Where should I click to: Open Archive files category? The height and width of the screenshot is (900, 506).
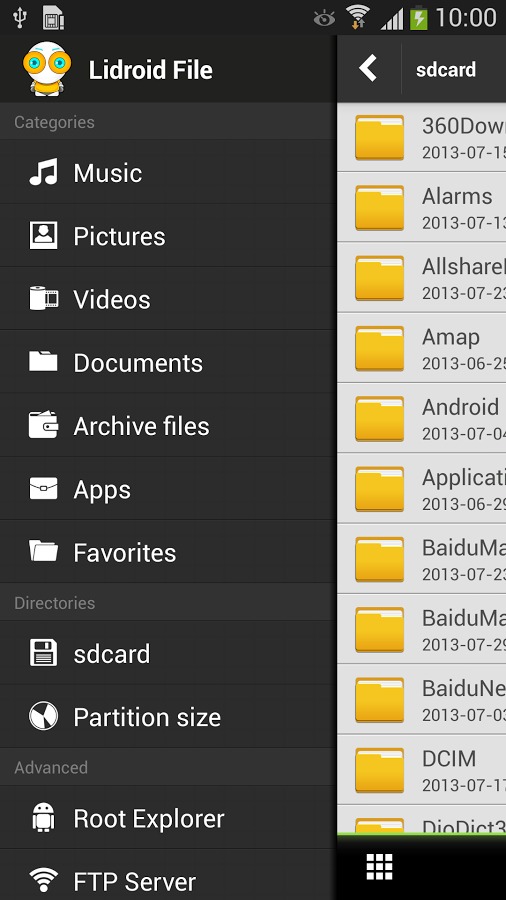pos(168,425)
